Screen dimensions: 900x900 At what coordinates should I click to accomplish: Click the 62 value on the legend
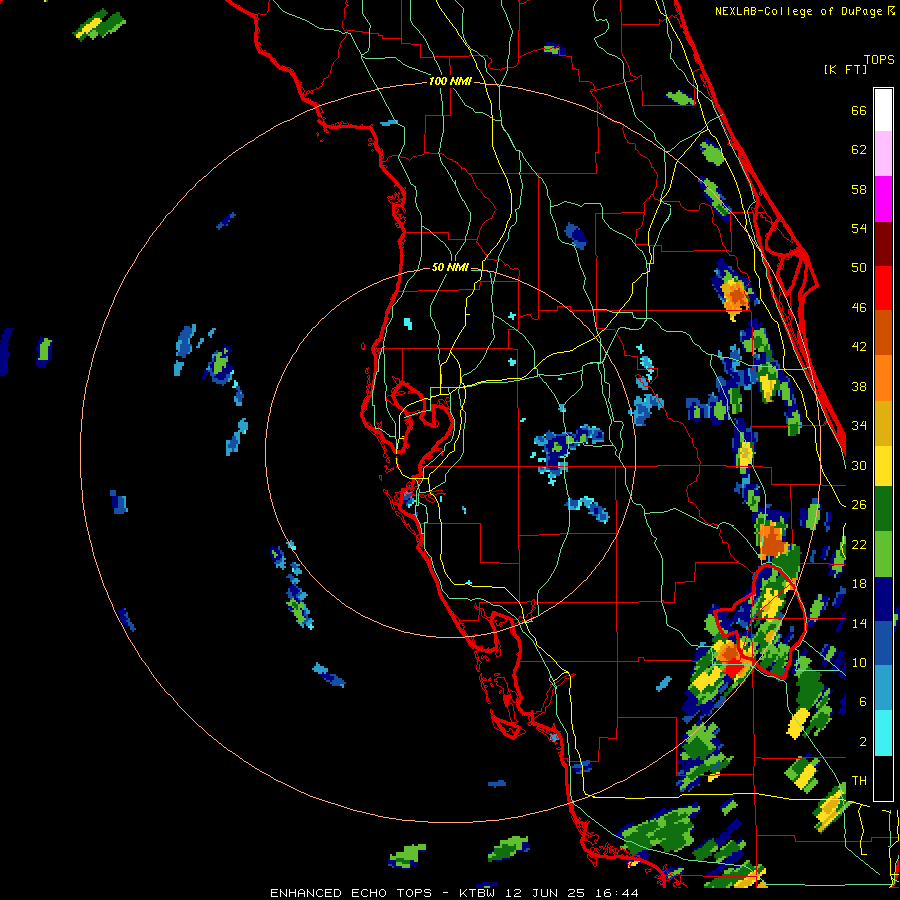(x=859, y=150)
